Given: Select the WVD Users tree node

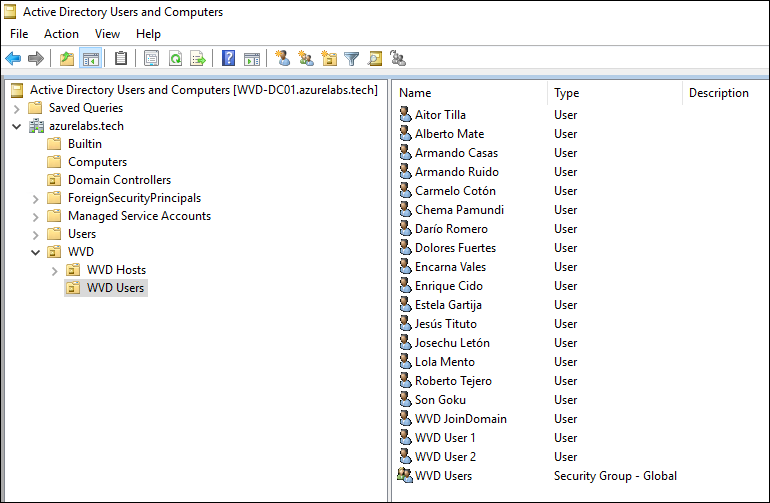Looking at the screenshot, I should pyautogui.click(x=115, y=288).
